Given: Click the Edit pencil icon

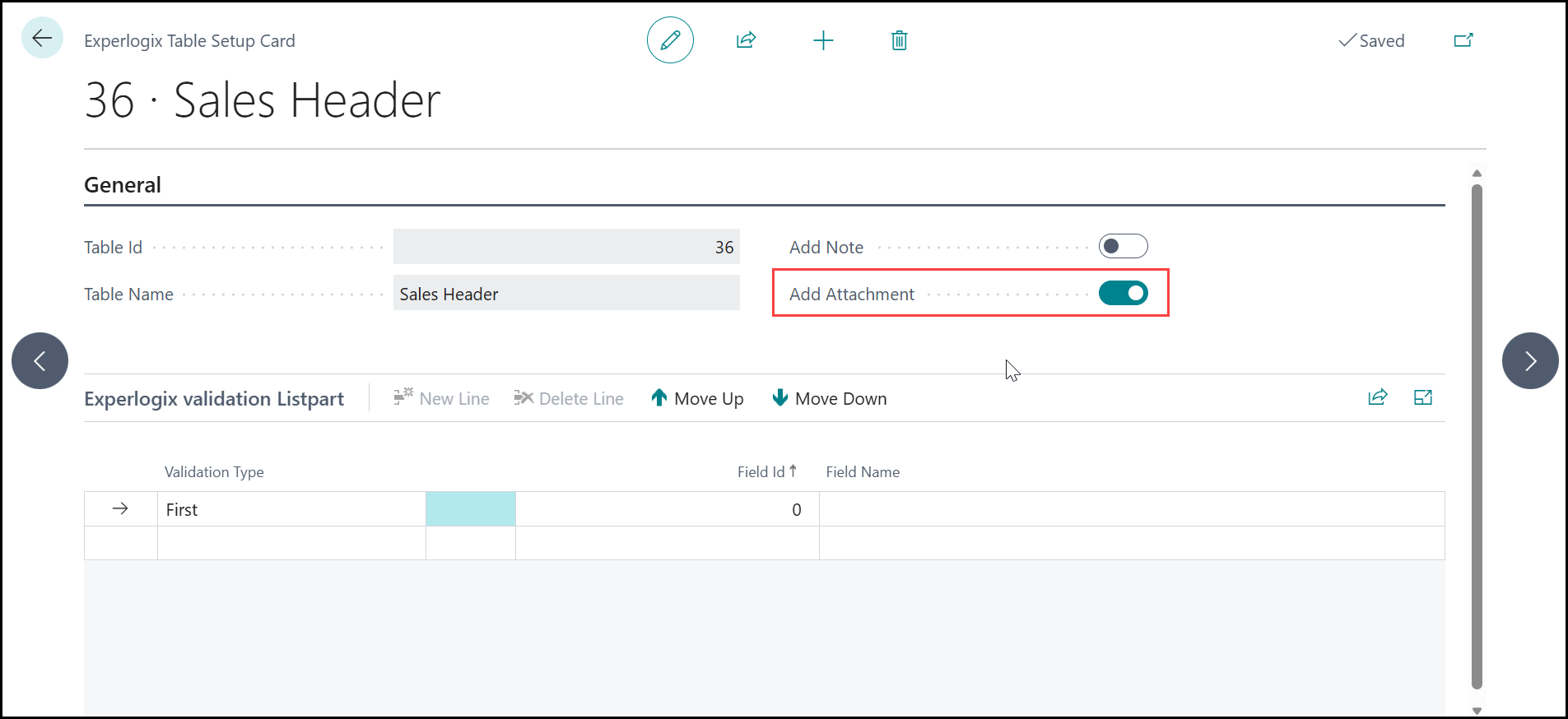Looking at the screenshot, I should (x=670, y=40).
